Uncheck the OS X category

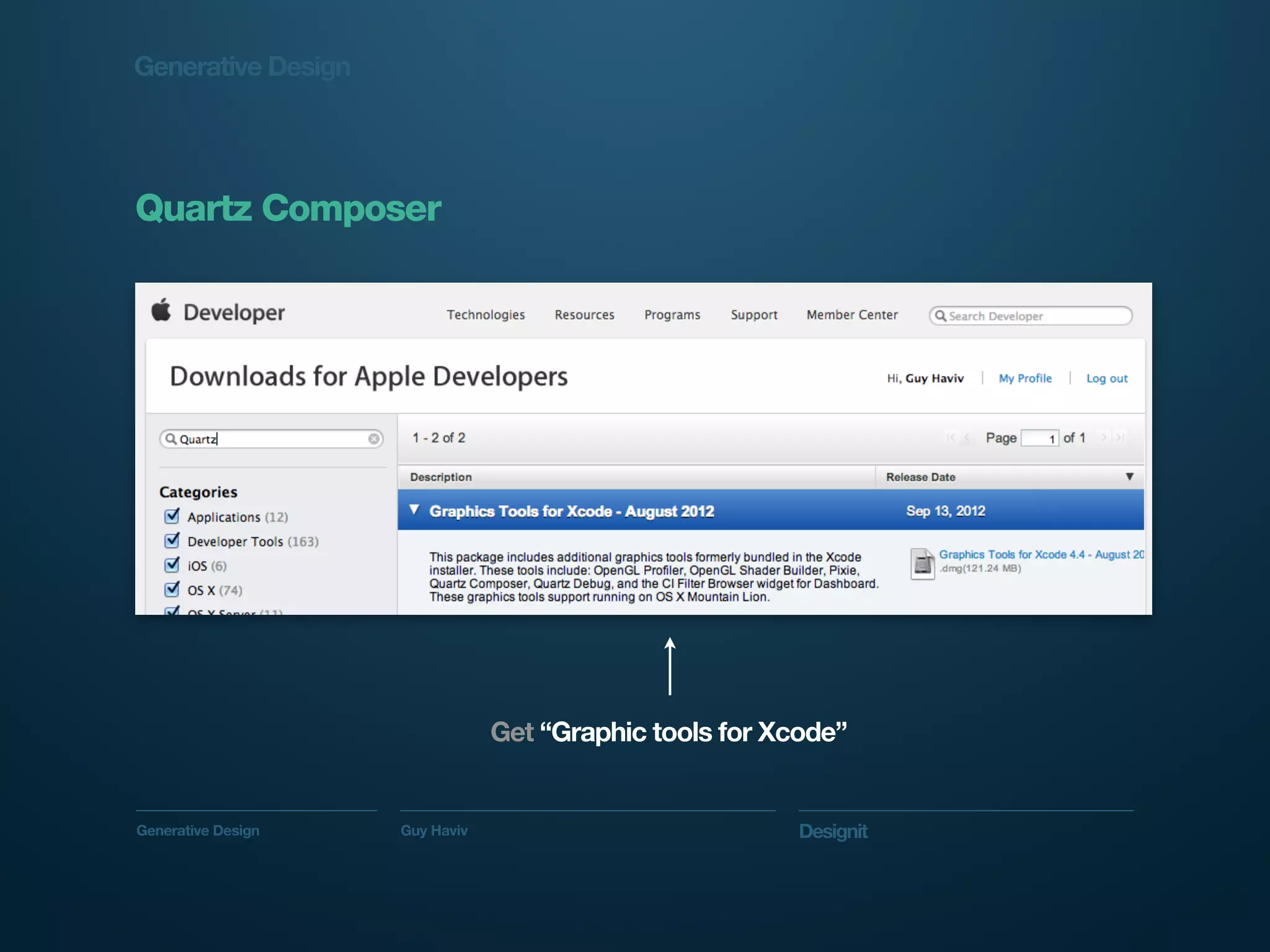pyautogui.click(x=172, y=589)
